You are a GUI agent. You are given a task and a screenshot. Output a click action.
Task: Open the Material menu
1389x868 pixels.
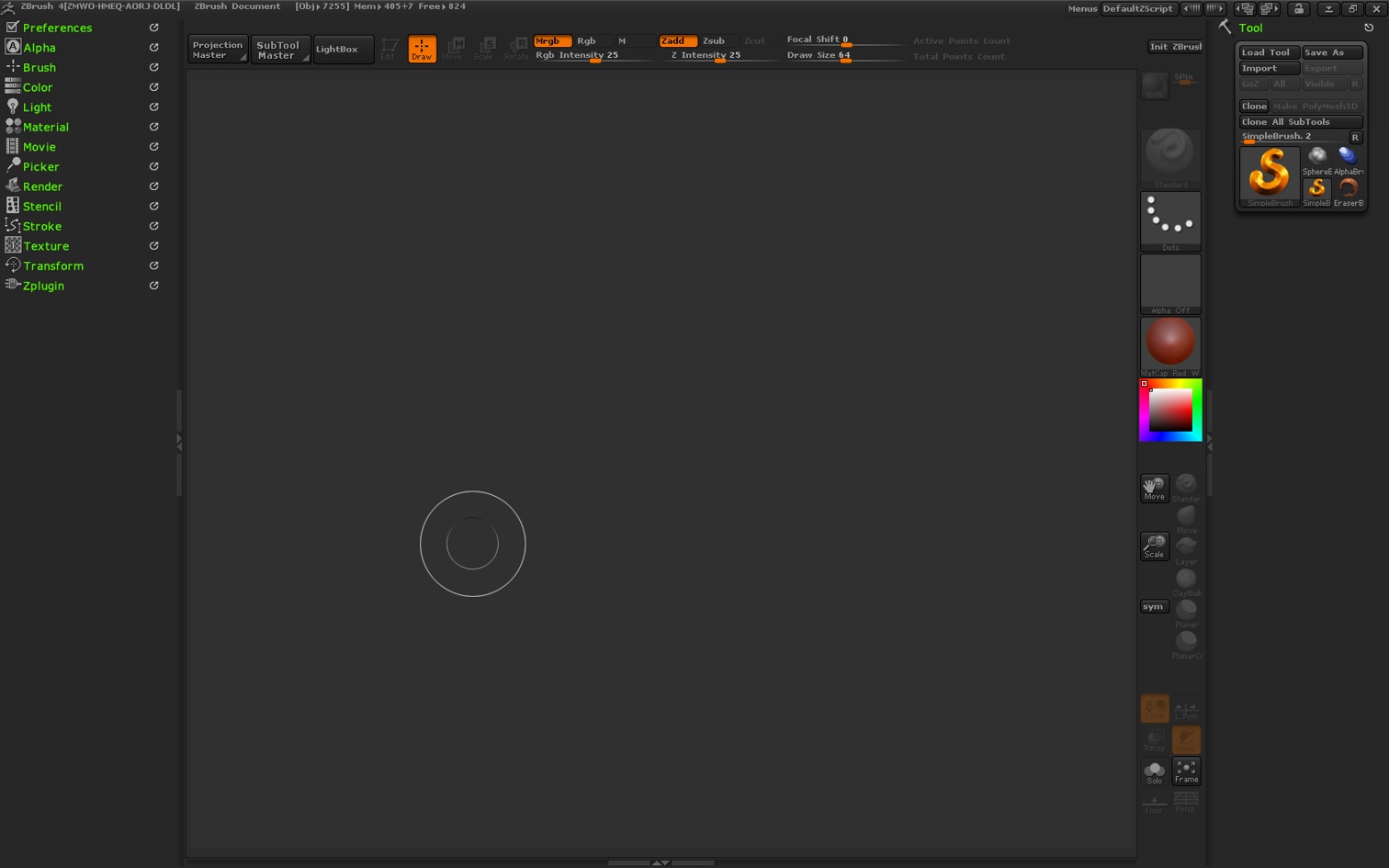coord(45,128)
